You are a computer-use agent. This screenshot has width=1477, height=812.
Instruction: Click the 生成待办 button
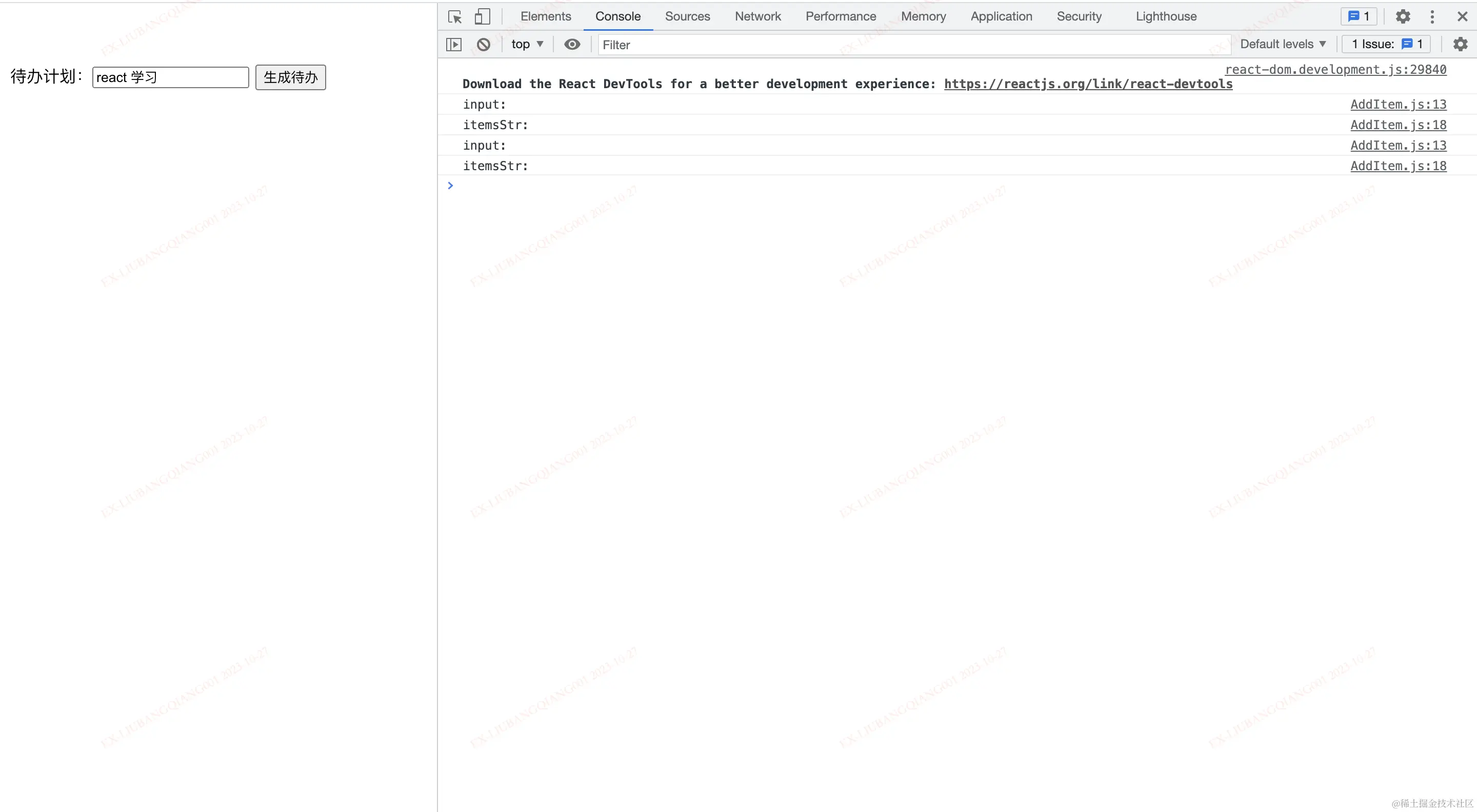coord(290,77)
